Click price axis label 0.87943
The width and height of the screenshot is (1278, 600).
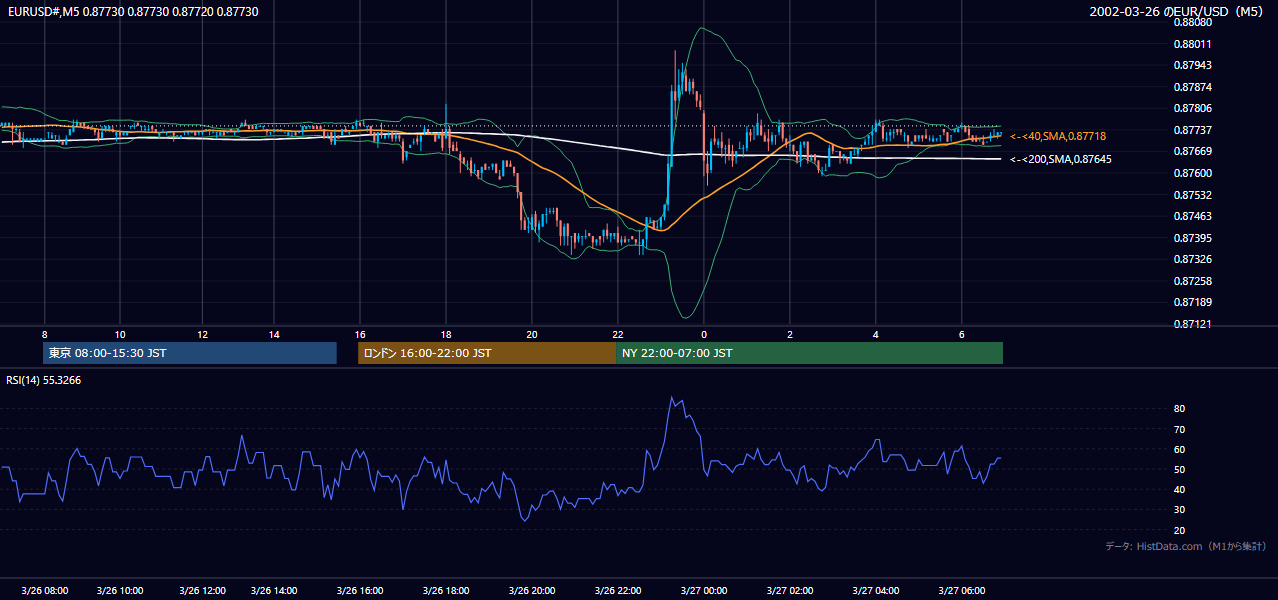click(x=1193, y=66)
